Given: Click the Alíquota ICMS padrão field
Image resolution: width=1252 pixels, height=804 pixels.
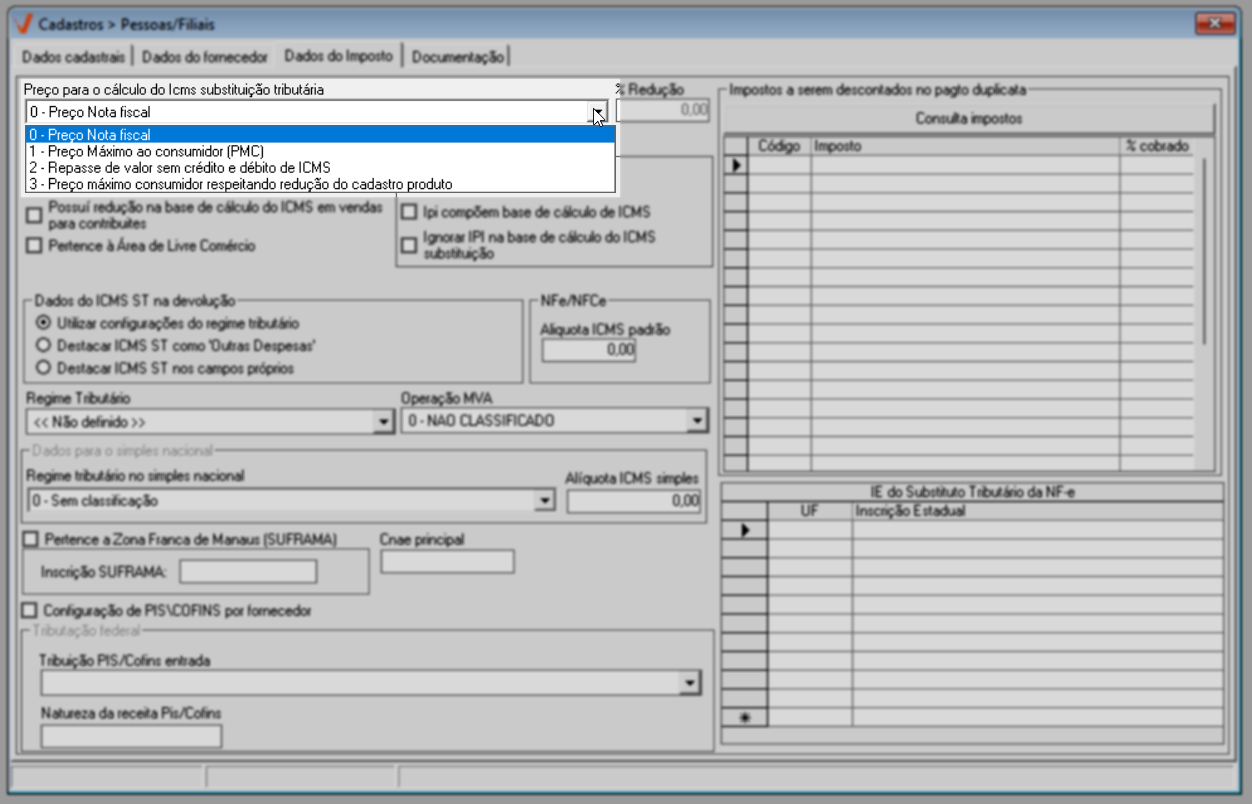Looking at the screenshot, I should click(589, 351).
